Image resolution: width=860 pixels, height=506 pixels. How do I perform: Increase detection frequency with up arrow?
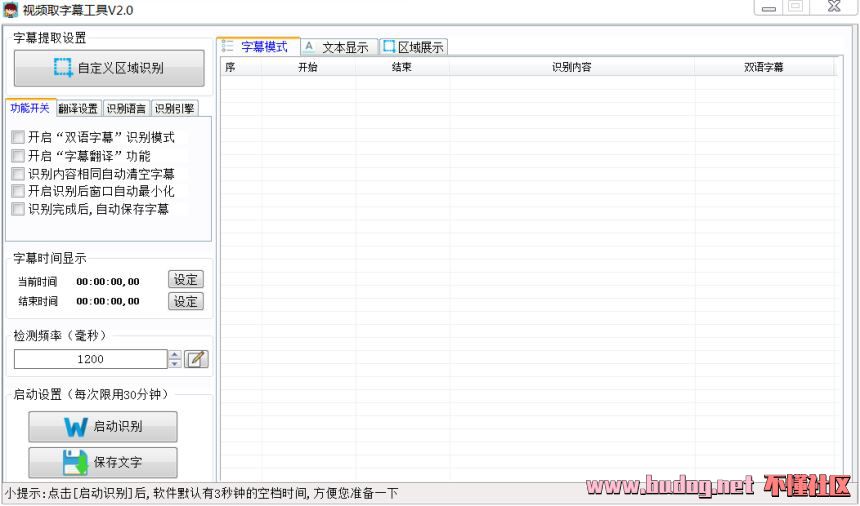click(174, 355)
